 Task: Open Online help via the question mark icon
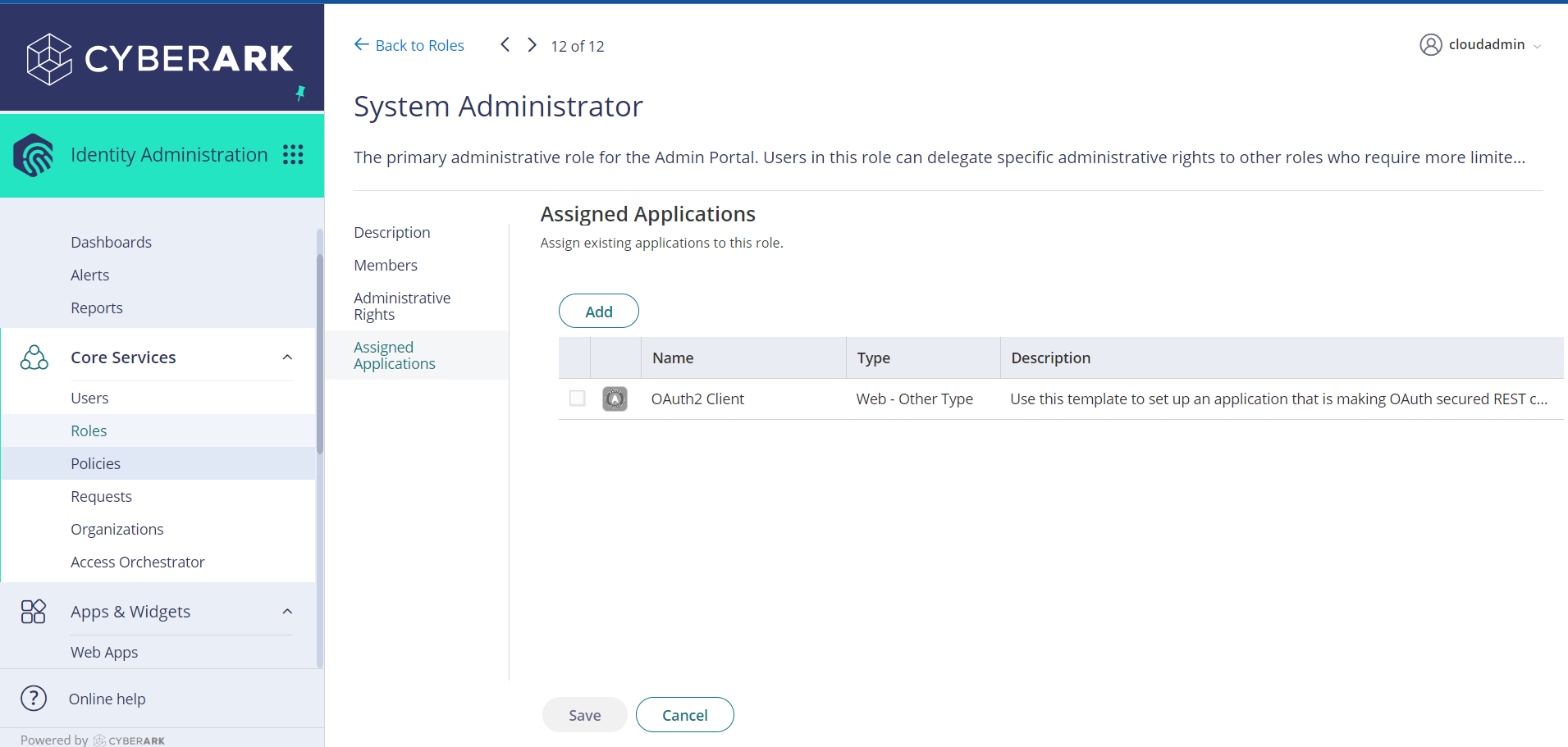(x=34, y=698)
